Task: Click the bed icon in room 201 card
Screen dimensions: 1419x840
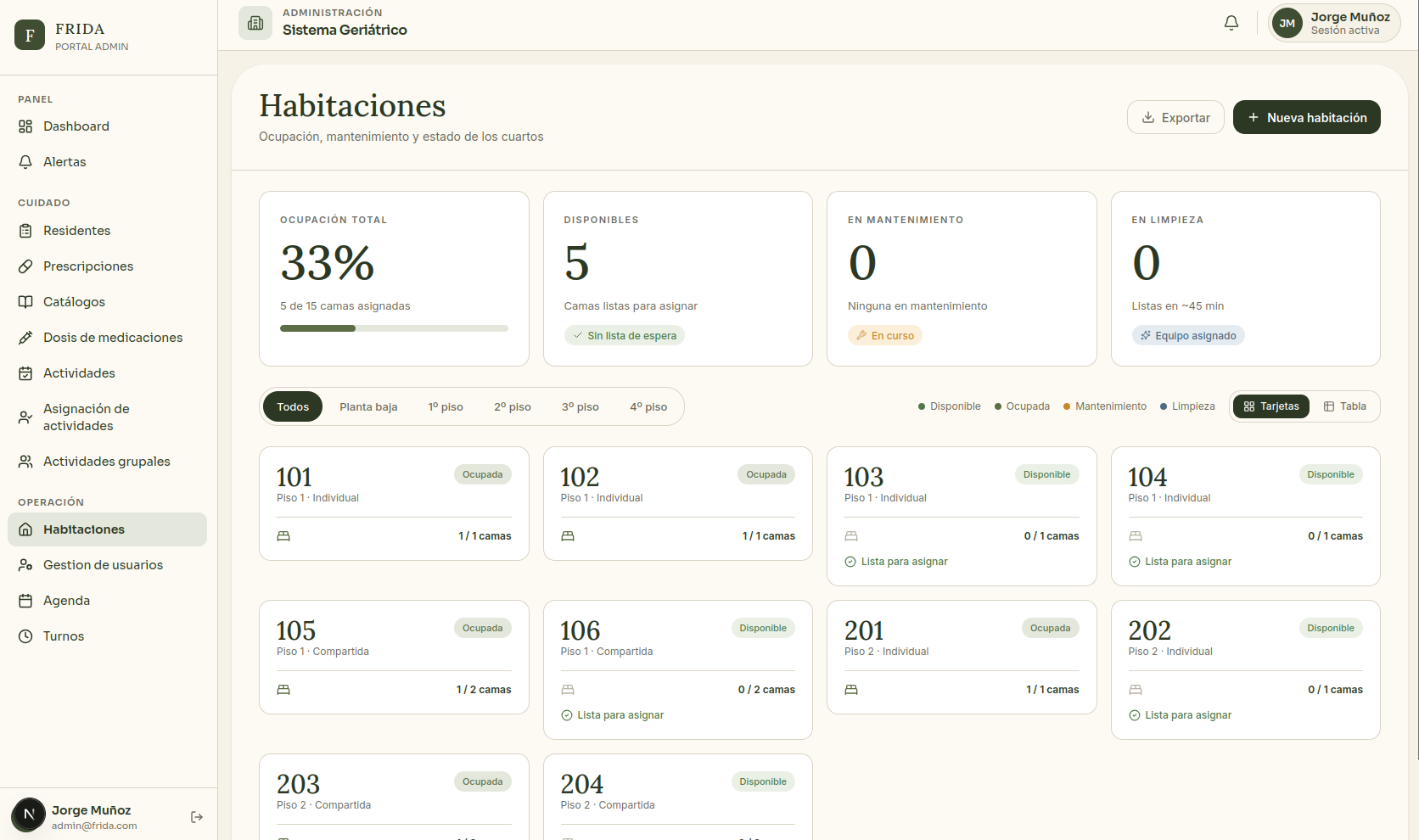Action: point(851,690)
